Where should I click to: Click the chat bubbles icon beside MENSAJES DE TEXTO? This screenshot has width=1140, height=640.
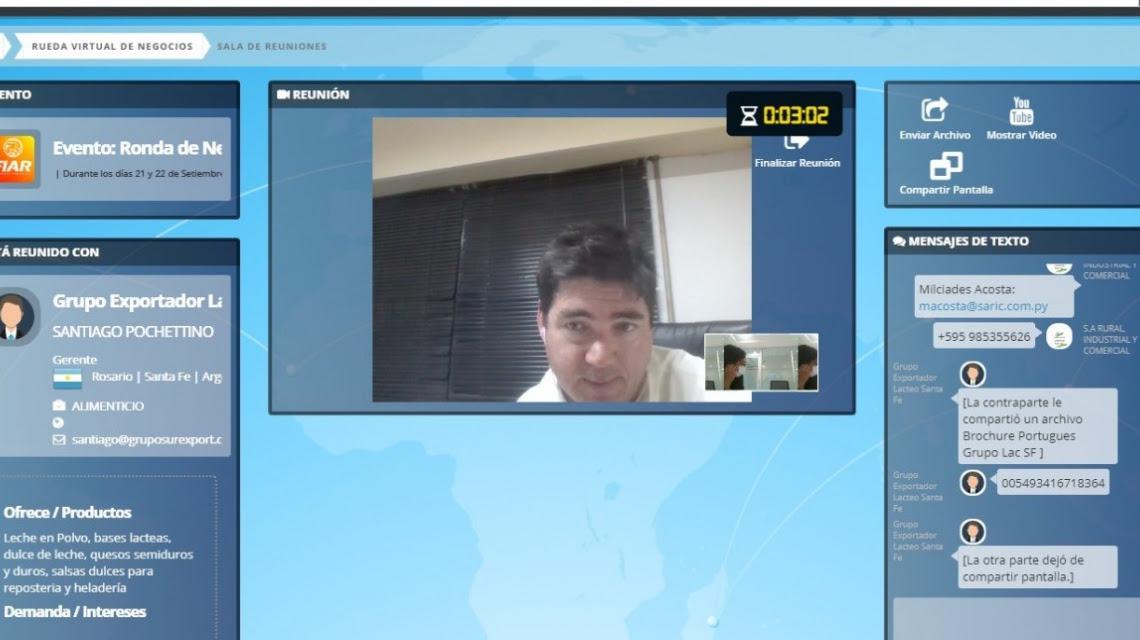click(899, 241)
